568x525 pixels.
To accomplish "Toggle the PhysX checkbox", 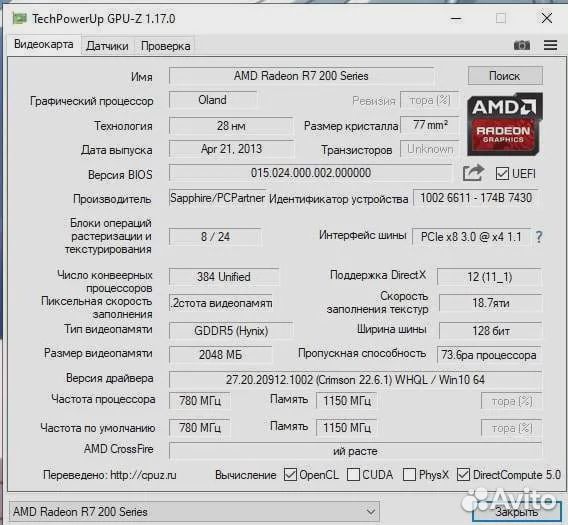I will (409, 475).
